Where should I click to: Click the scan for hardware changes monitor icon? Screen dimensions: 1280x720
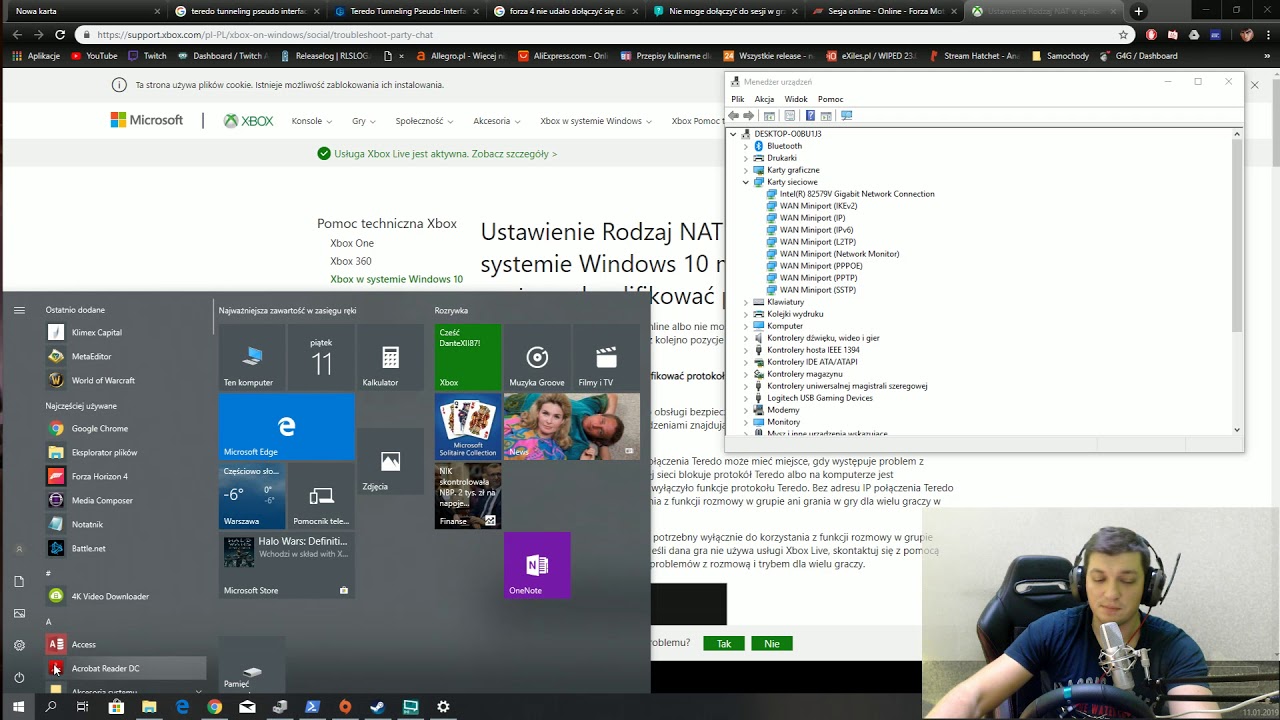tap(846, 116)
